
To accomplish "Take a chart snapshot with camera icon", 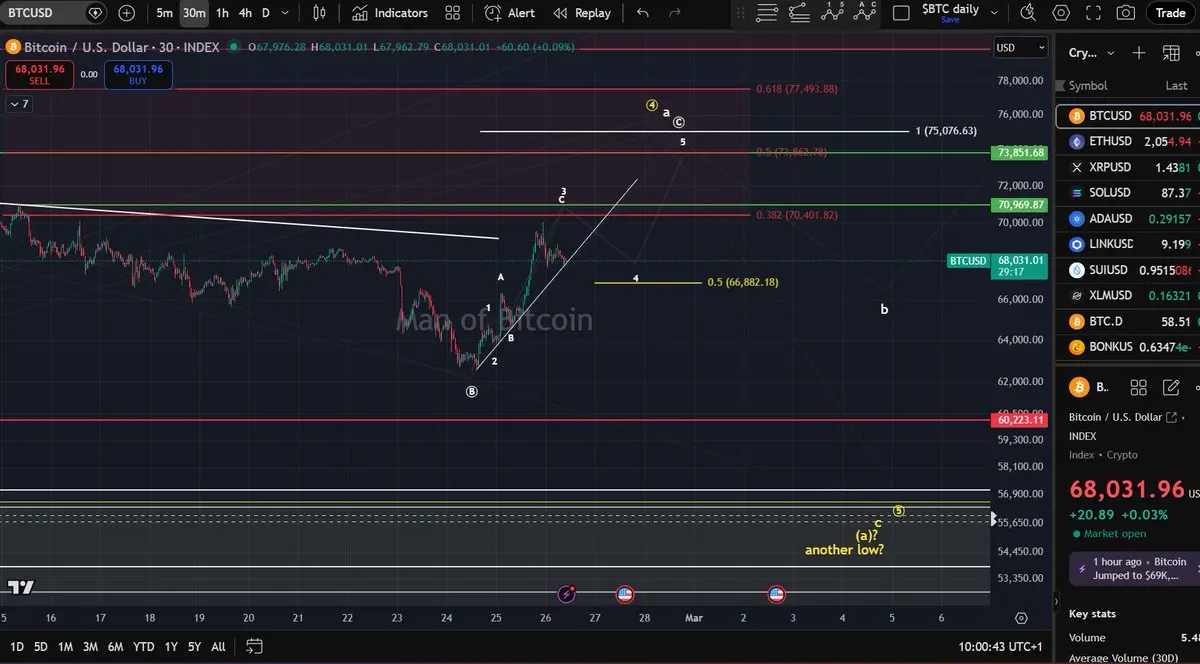I will pos(1126,13).
